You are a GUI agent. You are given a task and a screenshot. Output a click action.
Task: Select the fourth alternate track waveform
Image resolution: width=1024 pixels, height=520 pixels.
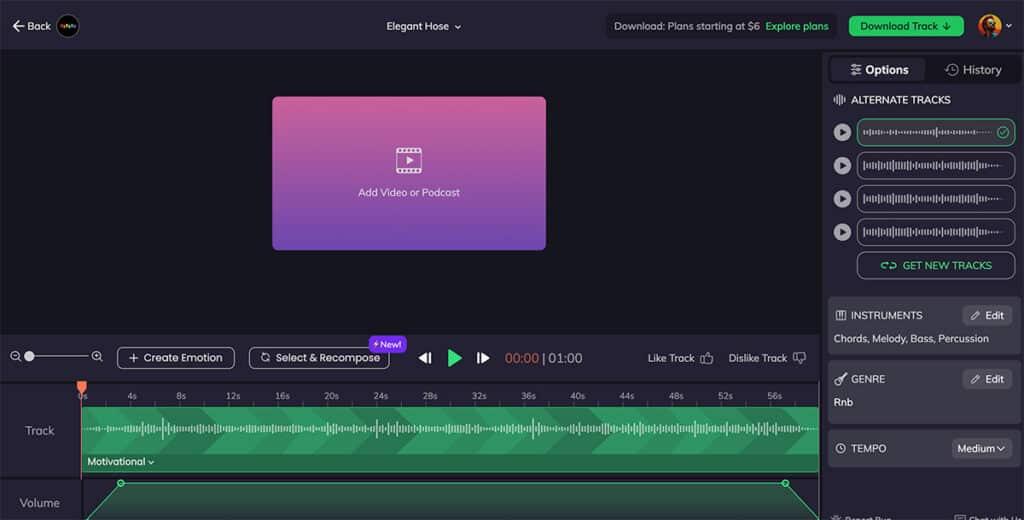[x=936, y=232]
